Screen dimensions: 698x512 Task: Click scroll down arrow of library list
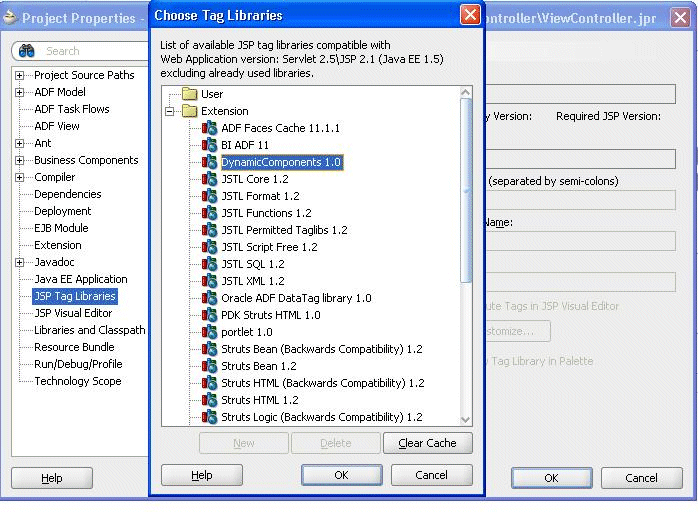click(x=466, y=419)
